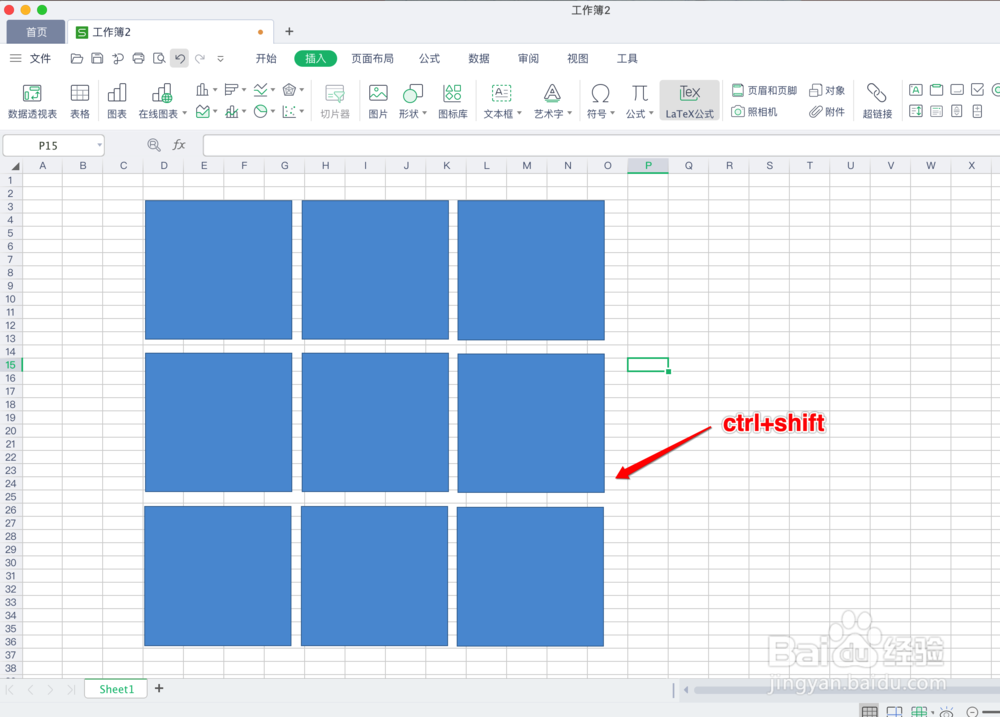The width and height of the screenshot is (1000, 717).
Task: Click the 图表 chart button
Action: [x=117, y=101]
